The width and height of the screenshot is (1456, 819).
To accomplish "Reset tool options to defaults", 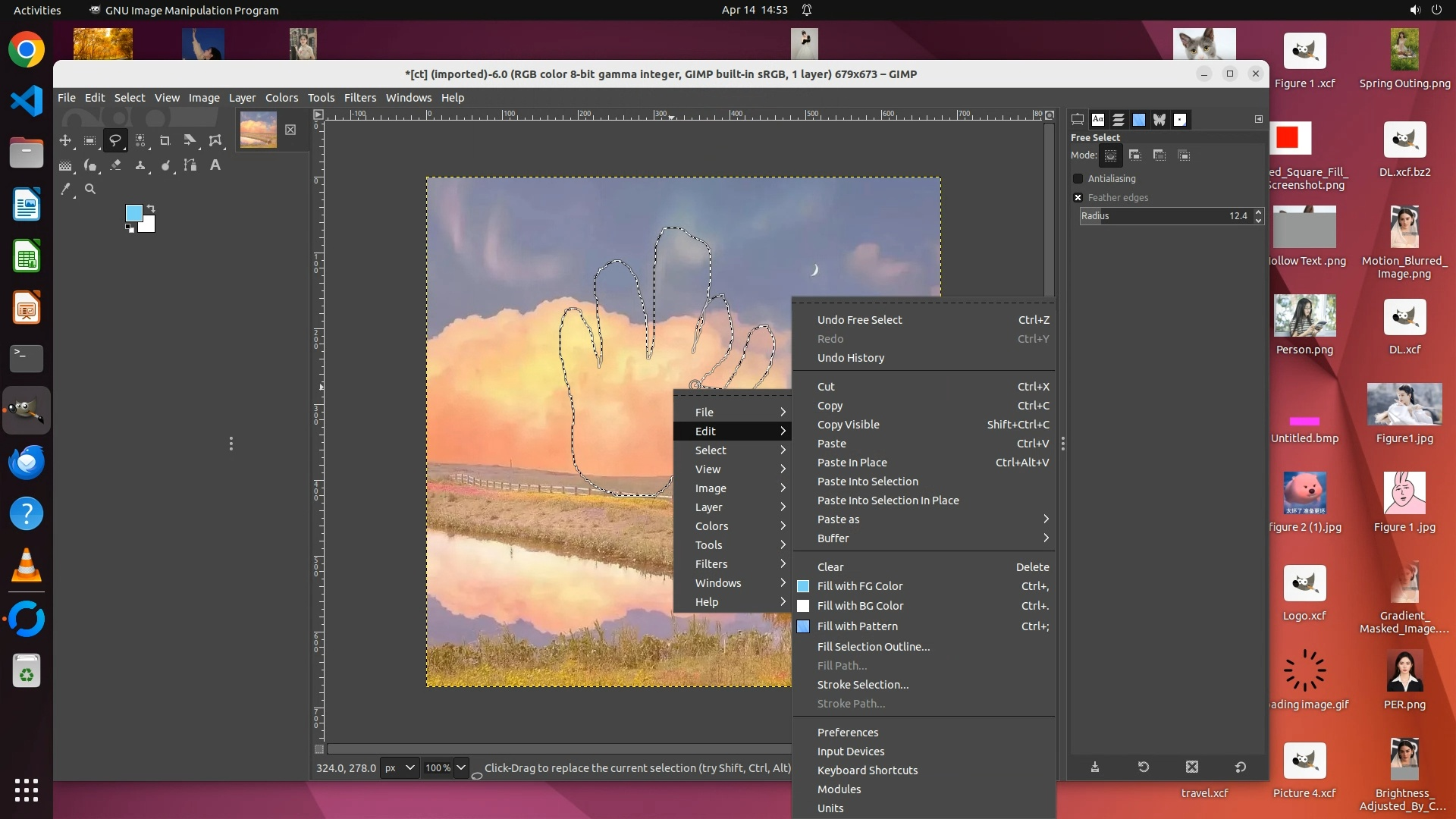I will [1241, 767].
